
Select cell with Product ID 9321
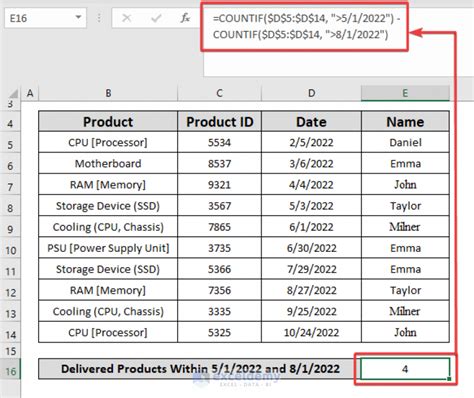coord(219,185)
